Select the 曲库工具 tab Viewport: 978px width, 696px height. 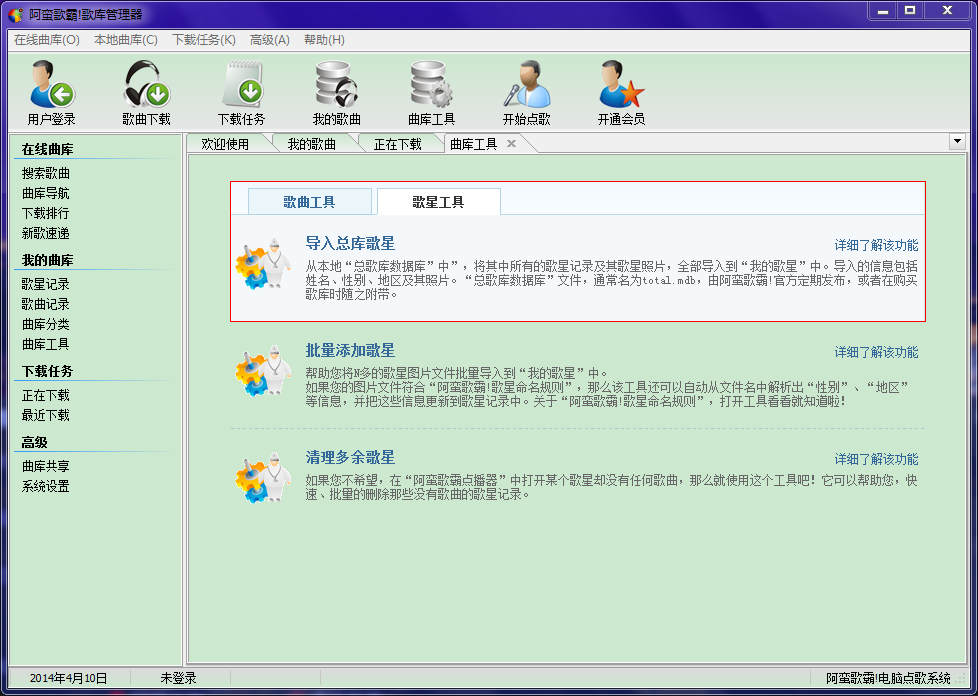click(x=474, y=144)
